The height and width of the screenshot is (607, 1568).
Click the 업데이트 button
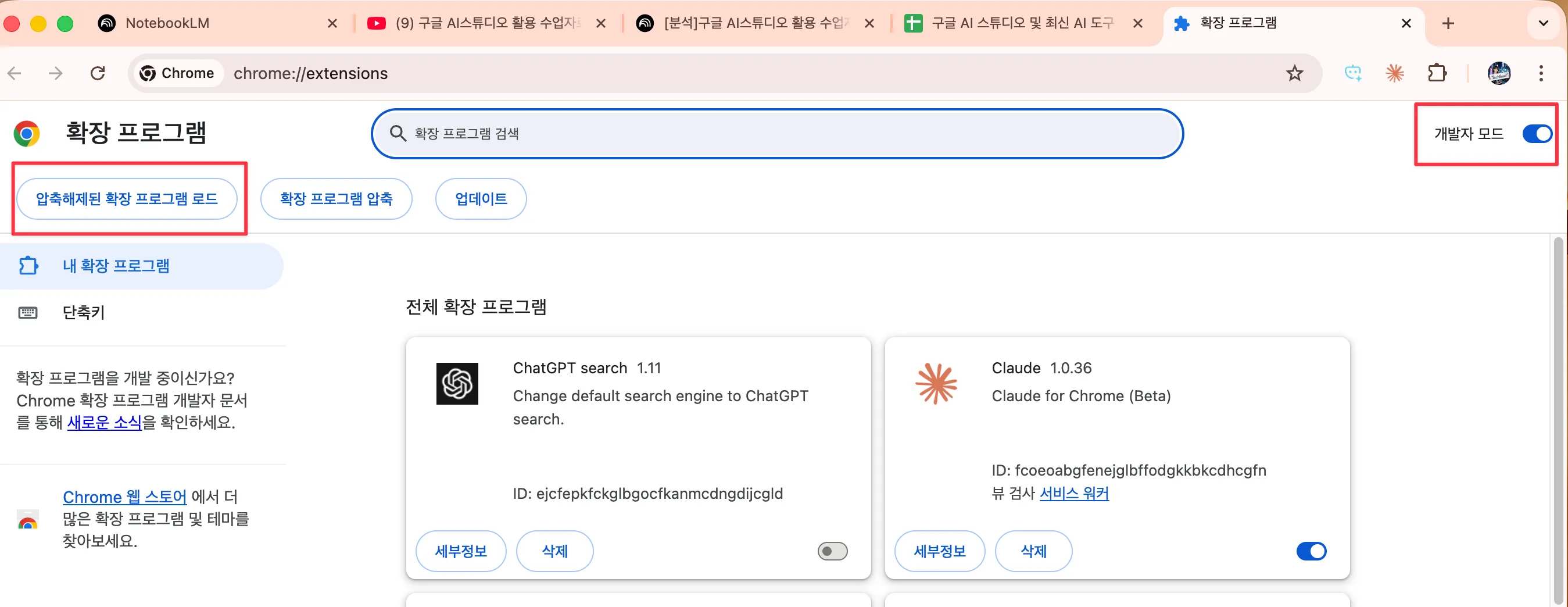[x=480, y=199]
